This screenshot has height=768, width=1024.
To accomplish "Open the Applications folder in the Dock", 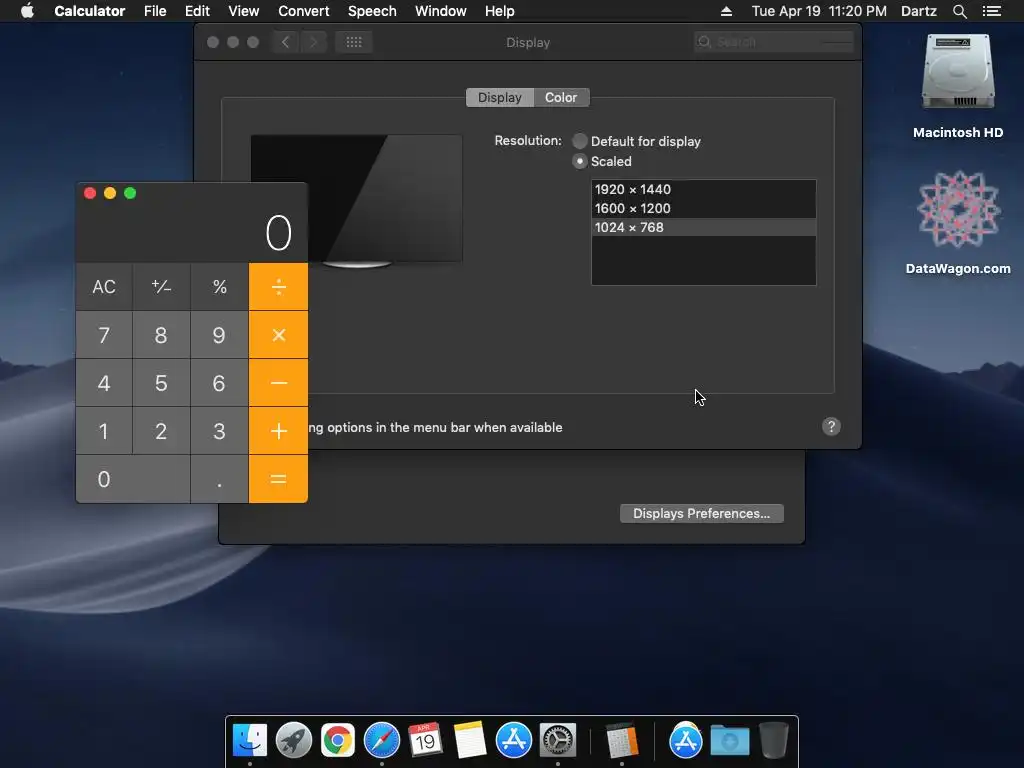I will (686, 741).
